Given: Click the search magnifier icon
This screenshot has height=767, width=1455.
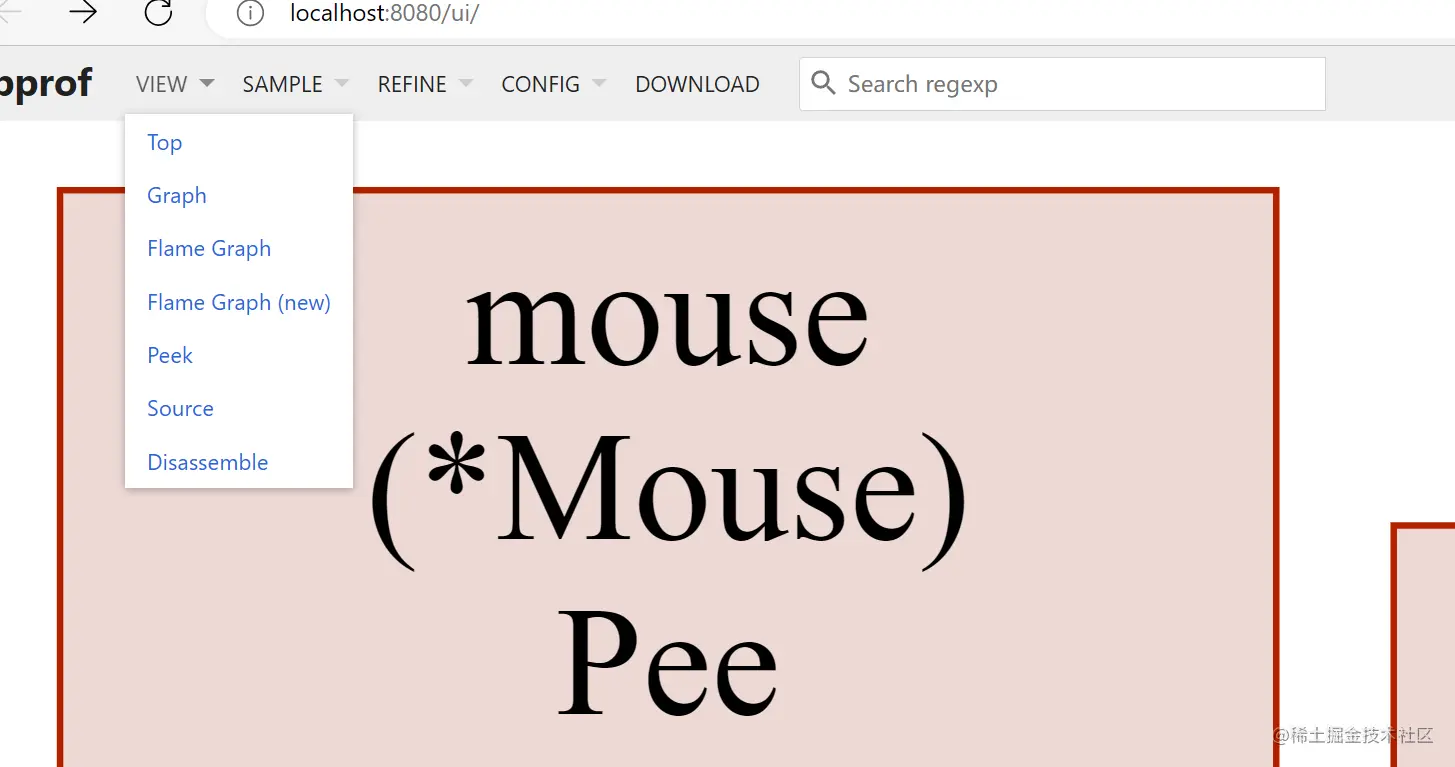Looking at the screenshot, I should tap(822, 83).
